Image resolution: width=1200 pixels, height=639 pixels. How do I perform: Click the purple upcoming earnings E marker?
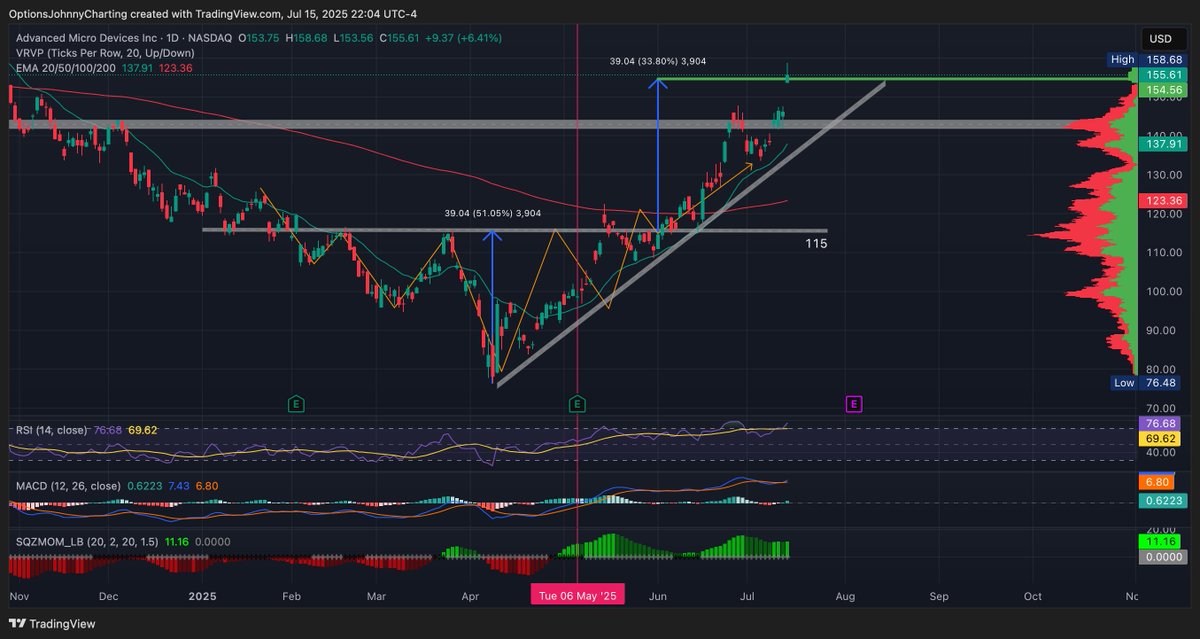point(854,404)
